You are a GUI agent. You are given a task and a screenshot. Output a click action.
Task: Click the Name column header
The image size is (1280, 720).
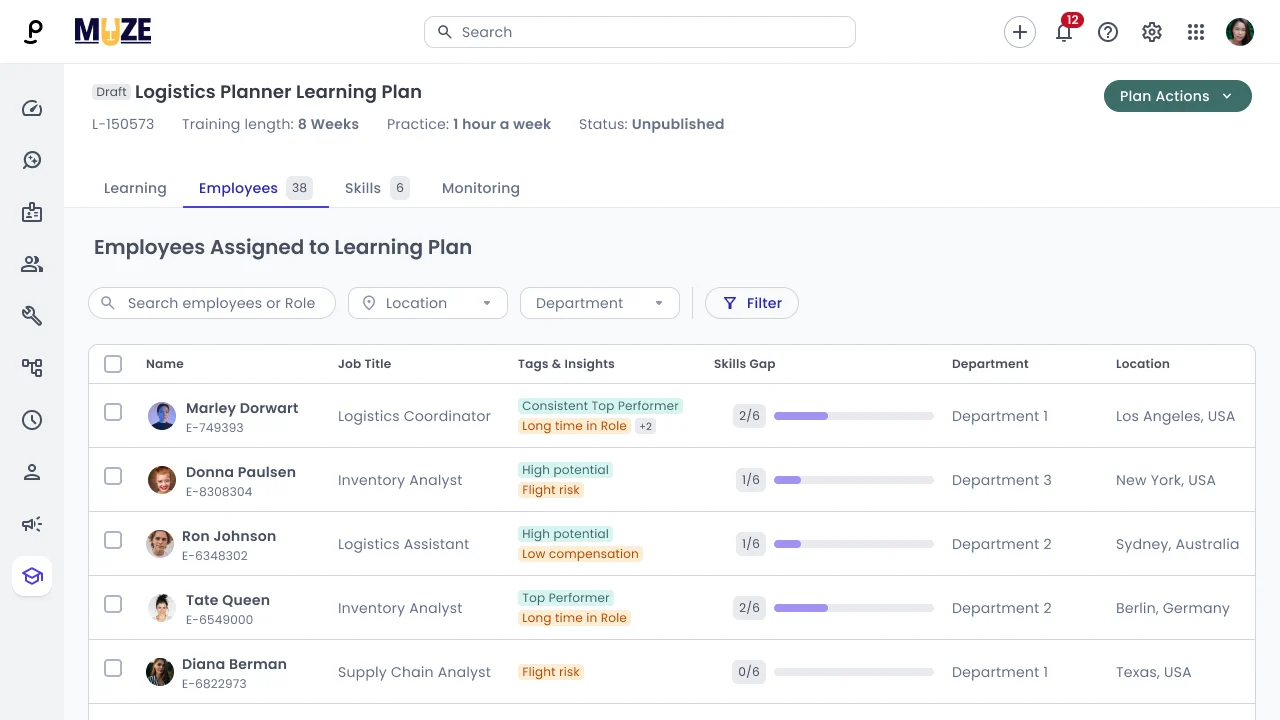click(x=165, y=364)
